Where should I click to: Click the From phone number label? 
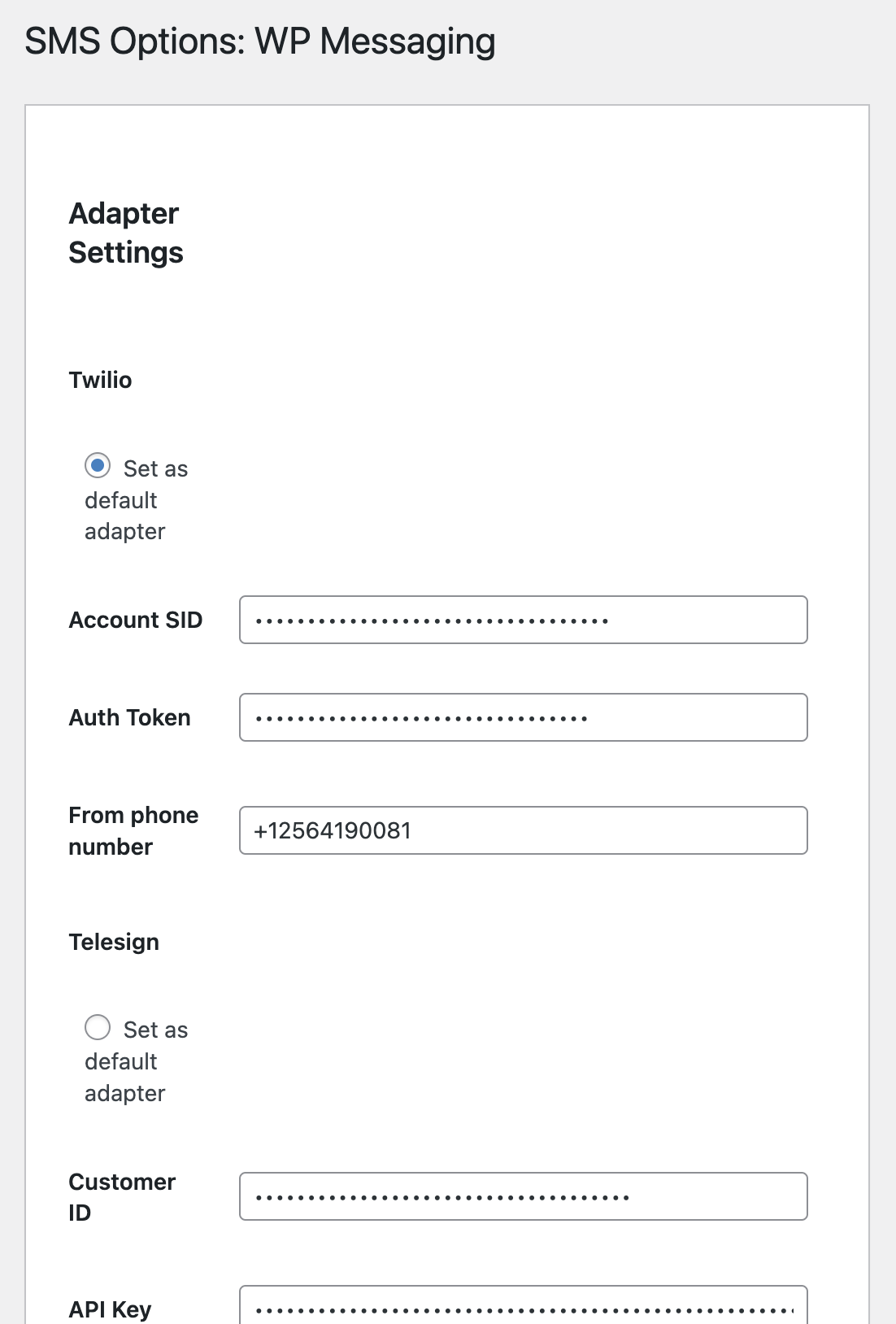[x=134, y=830]
